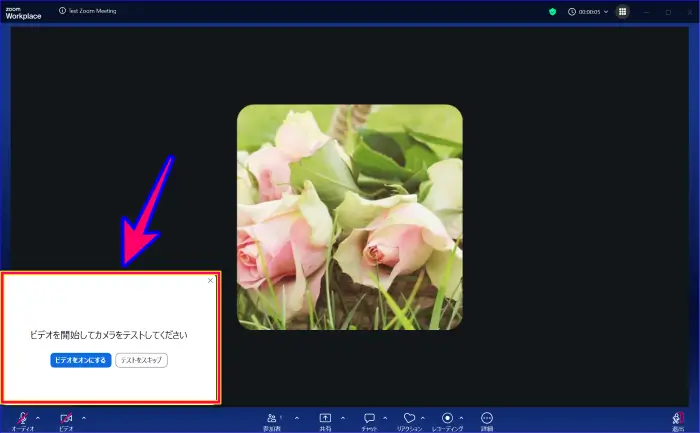Viewport: 700px width, 433px height.
Task: Close the camera test popup
Action: pos(210,280)
